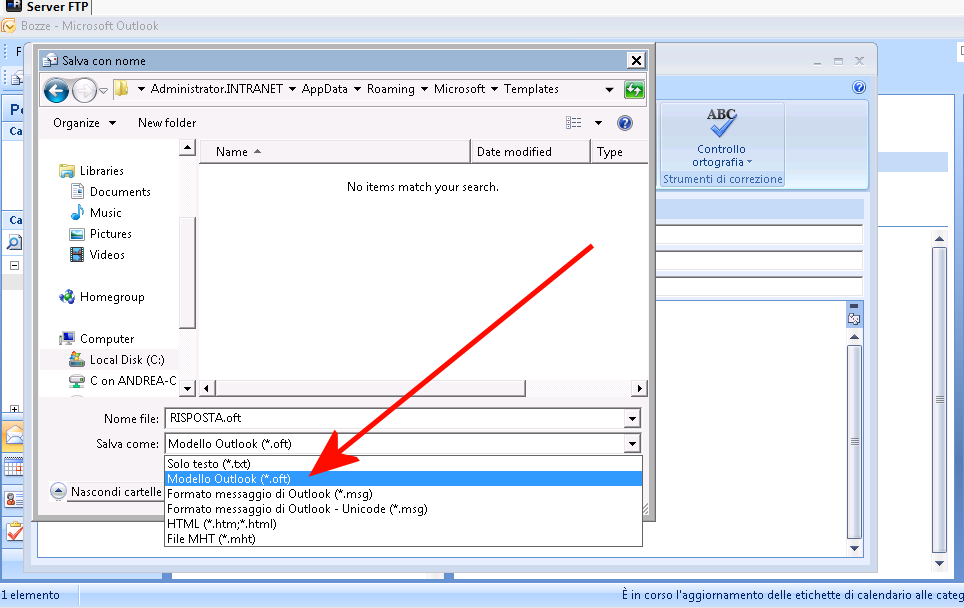
Task: Sort by the Type column header
Action: pos(619,152)
